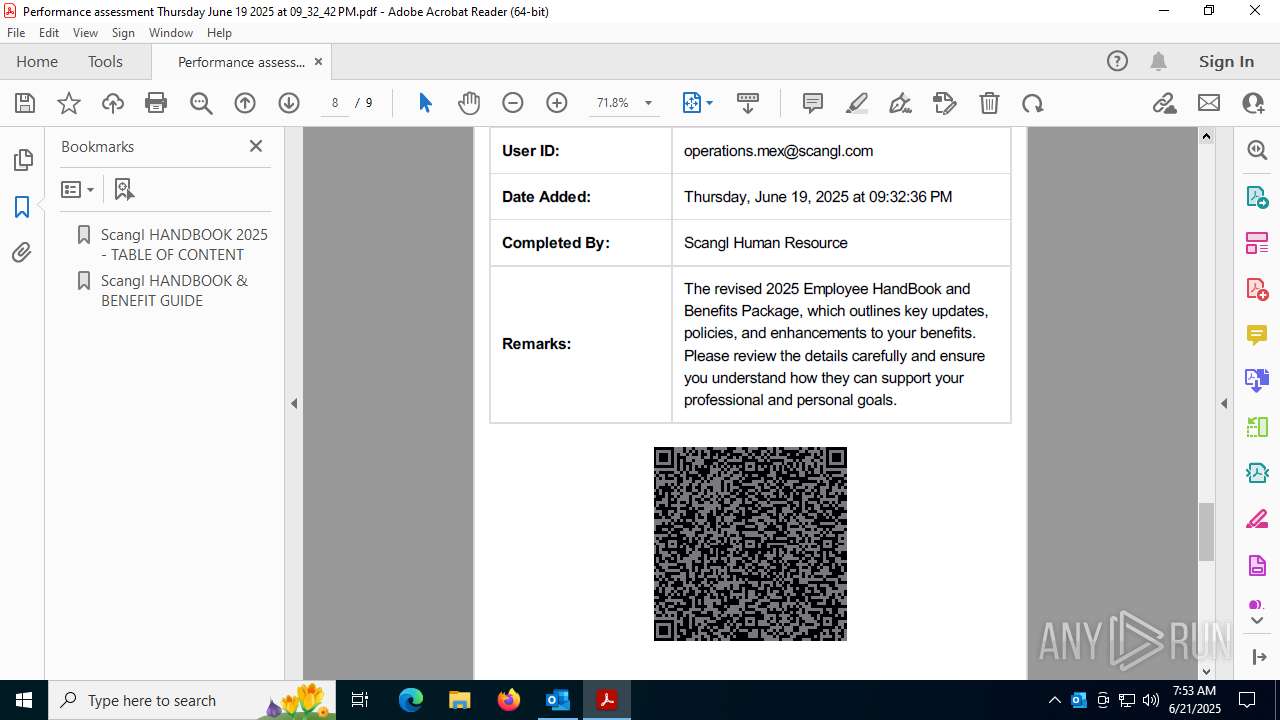Print the document
1280x720 pixels.
tap(156, 103)
